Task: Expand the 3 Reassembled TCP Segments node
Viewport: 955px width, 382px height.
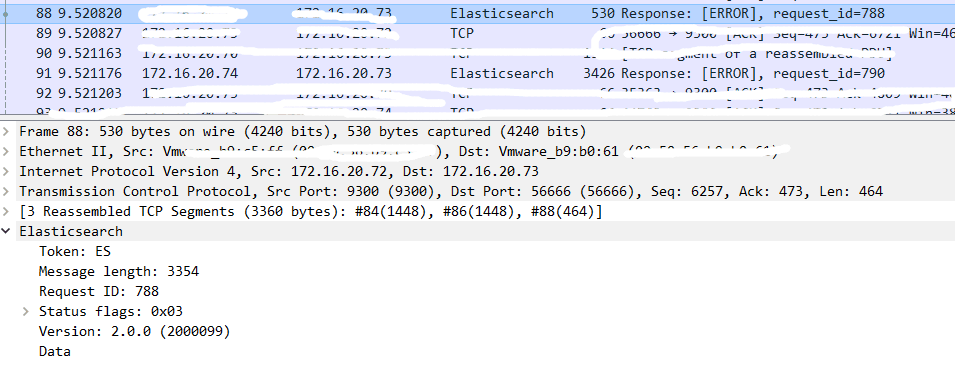Action: 7,211
